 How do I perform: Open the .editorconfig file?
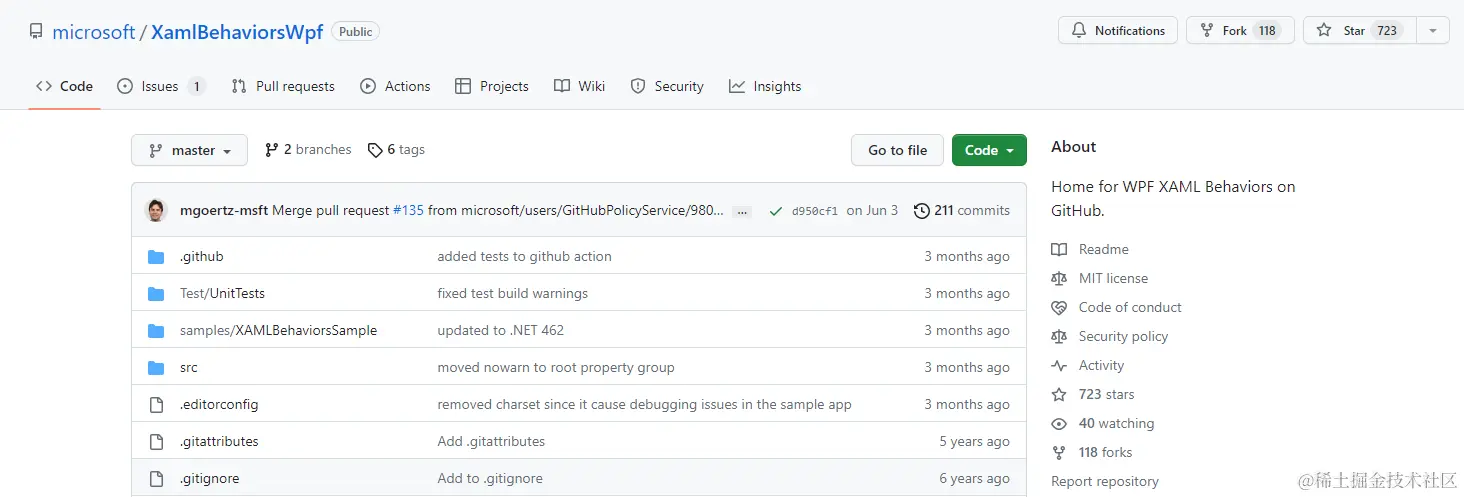click(x=219, y=405)
